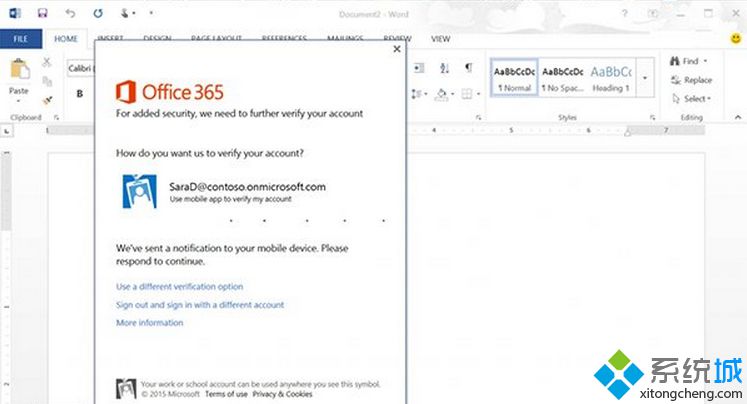
Task: Open Ribbon Display Options icon
Action: pos(653,13)
